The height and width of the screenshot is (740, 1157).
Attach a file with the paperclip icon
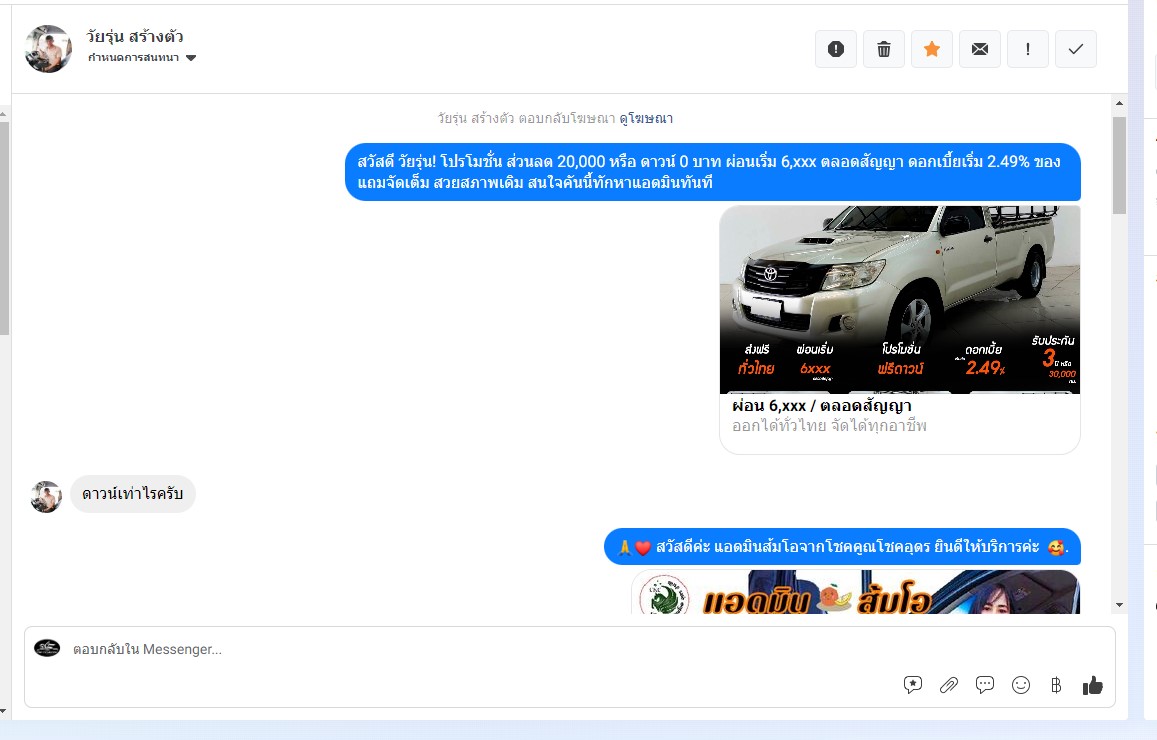point(949,685)
